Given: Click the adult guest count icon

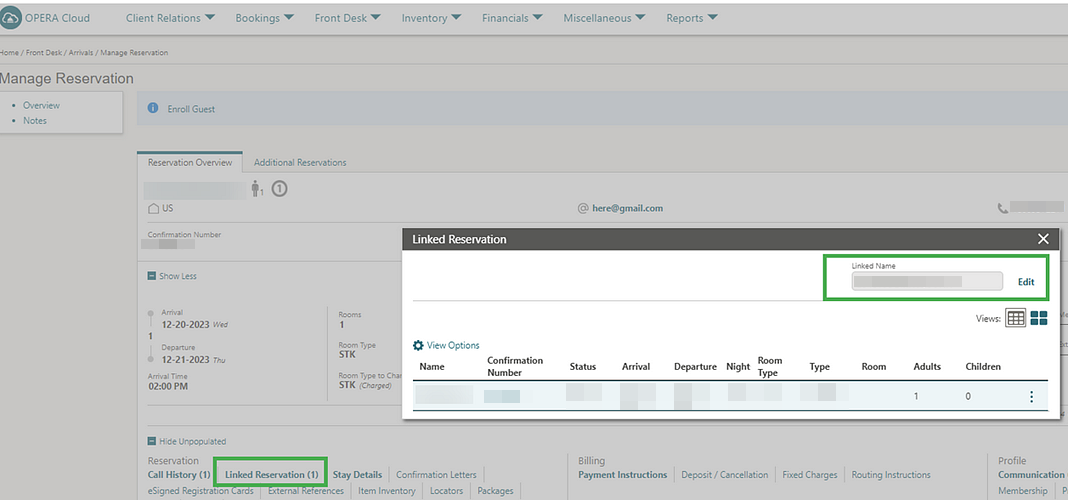Looking at the screenshot, I should tap(257, 189).
